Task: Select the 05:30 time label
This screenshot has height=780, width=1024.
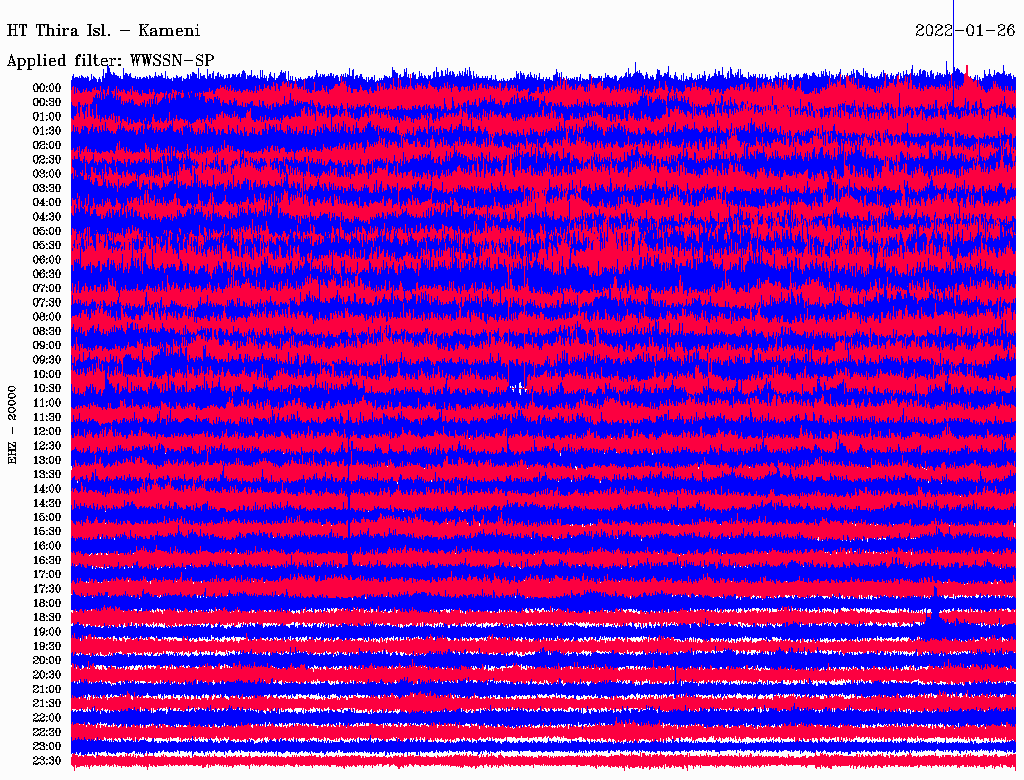Action: 47,245
